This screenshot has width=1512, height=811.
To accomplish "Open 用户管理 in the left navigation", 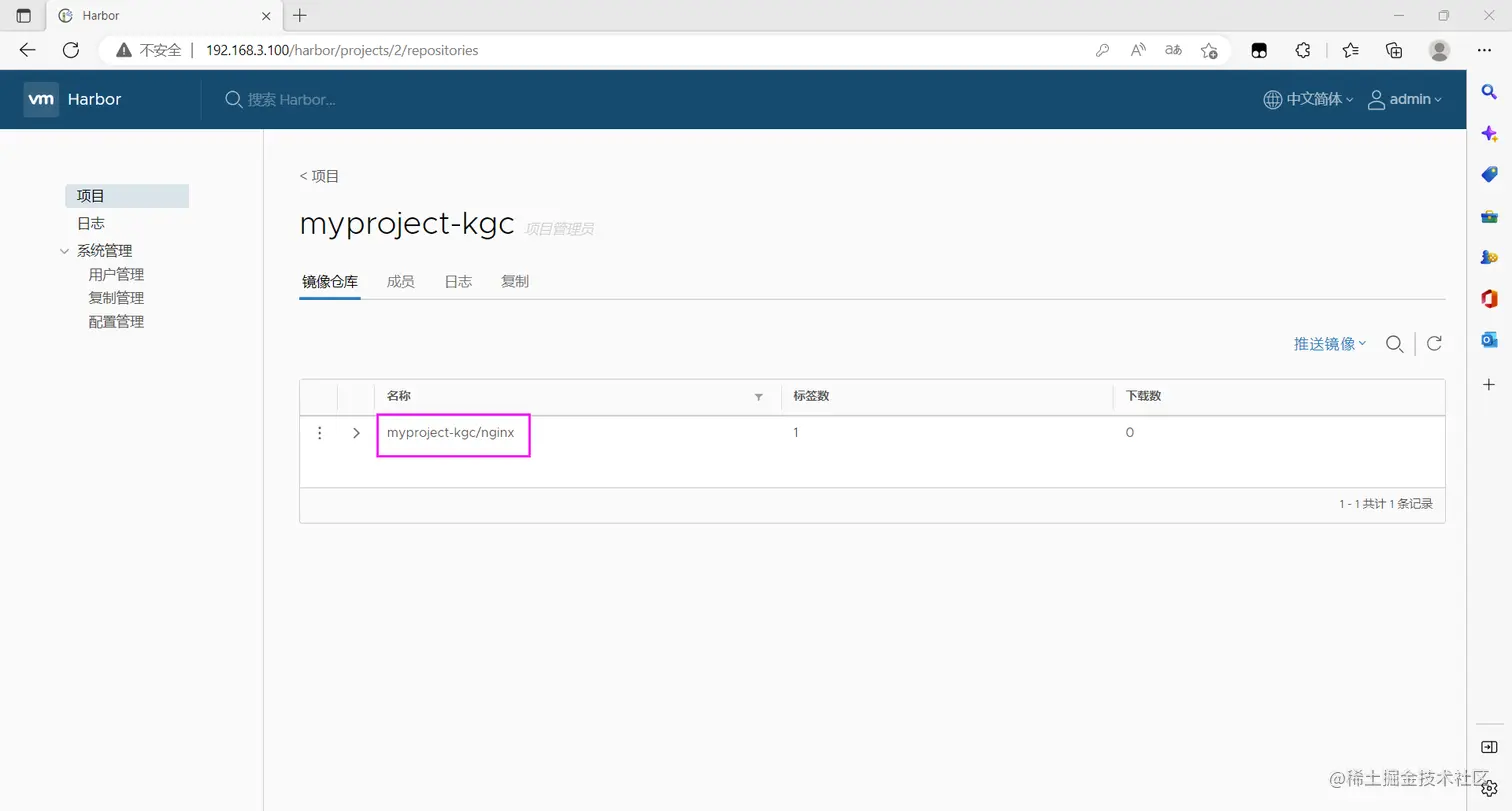I will pyautogui.click(x=116, y=274).
